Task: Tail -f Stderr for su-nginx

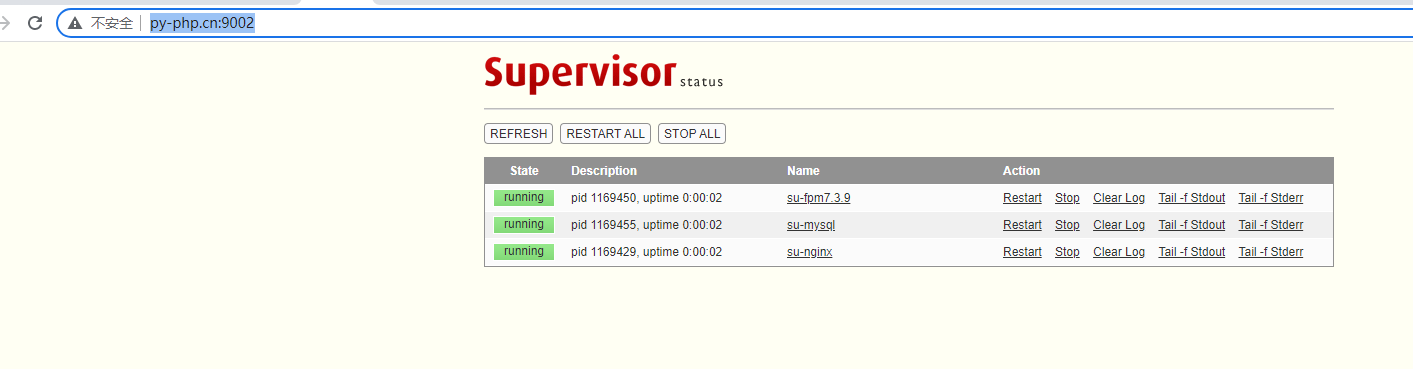Action: pyautogui.click(x=1271, y=252)
